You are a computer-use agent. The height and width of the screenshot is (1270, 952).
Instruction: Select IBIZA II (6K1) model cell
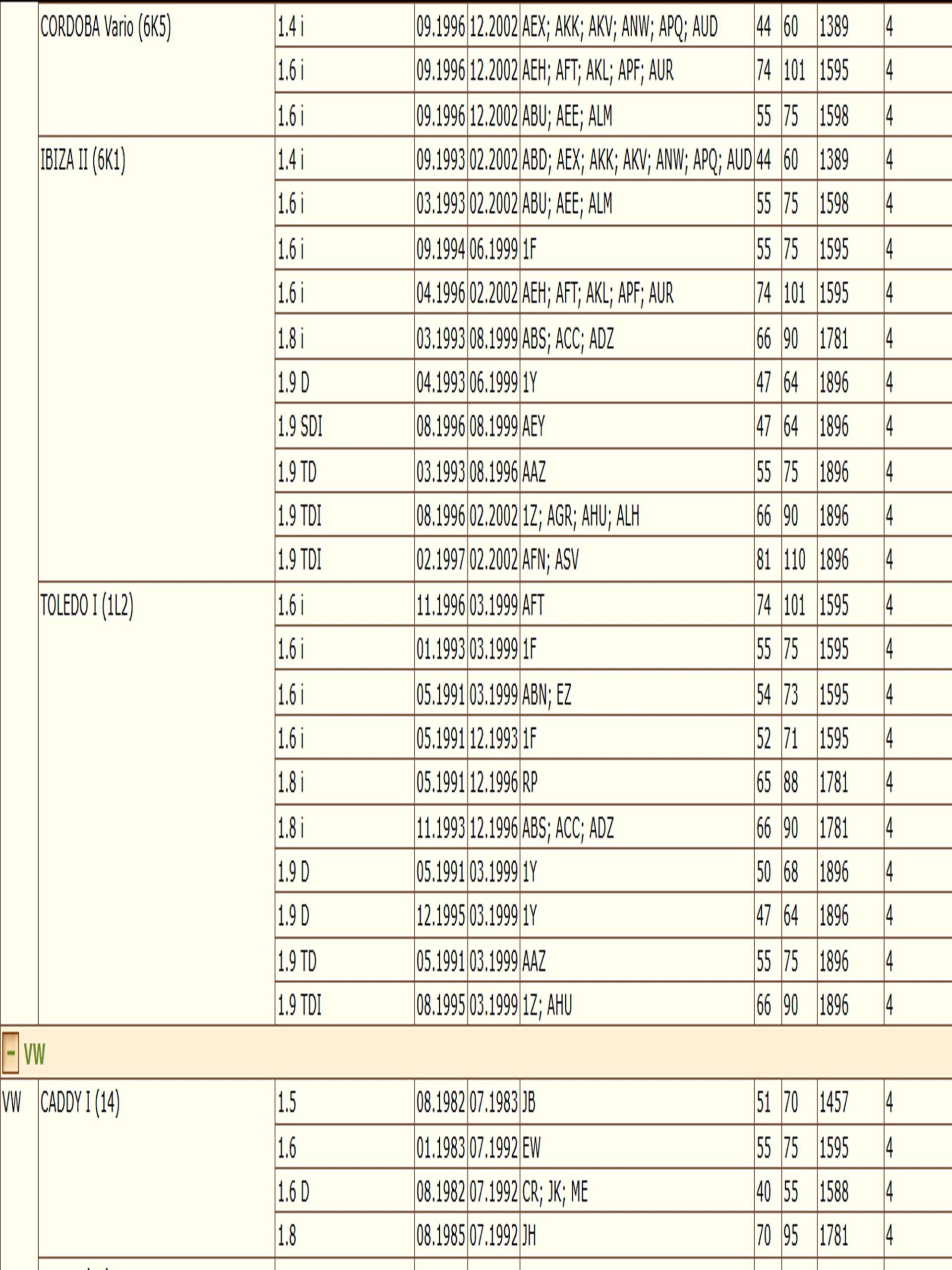(x=83, y=160)
